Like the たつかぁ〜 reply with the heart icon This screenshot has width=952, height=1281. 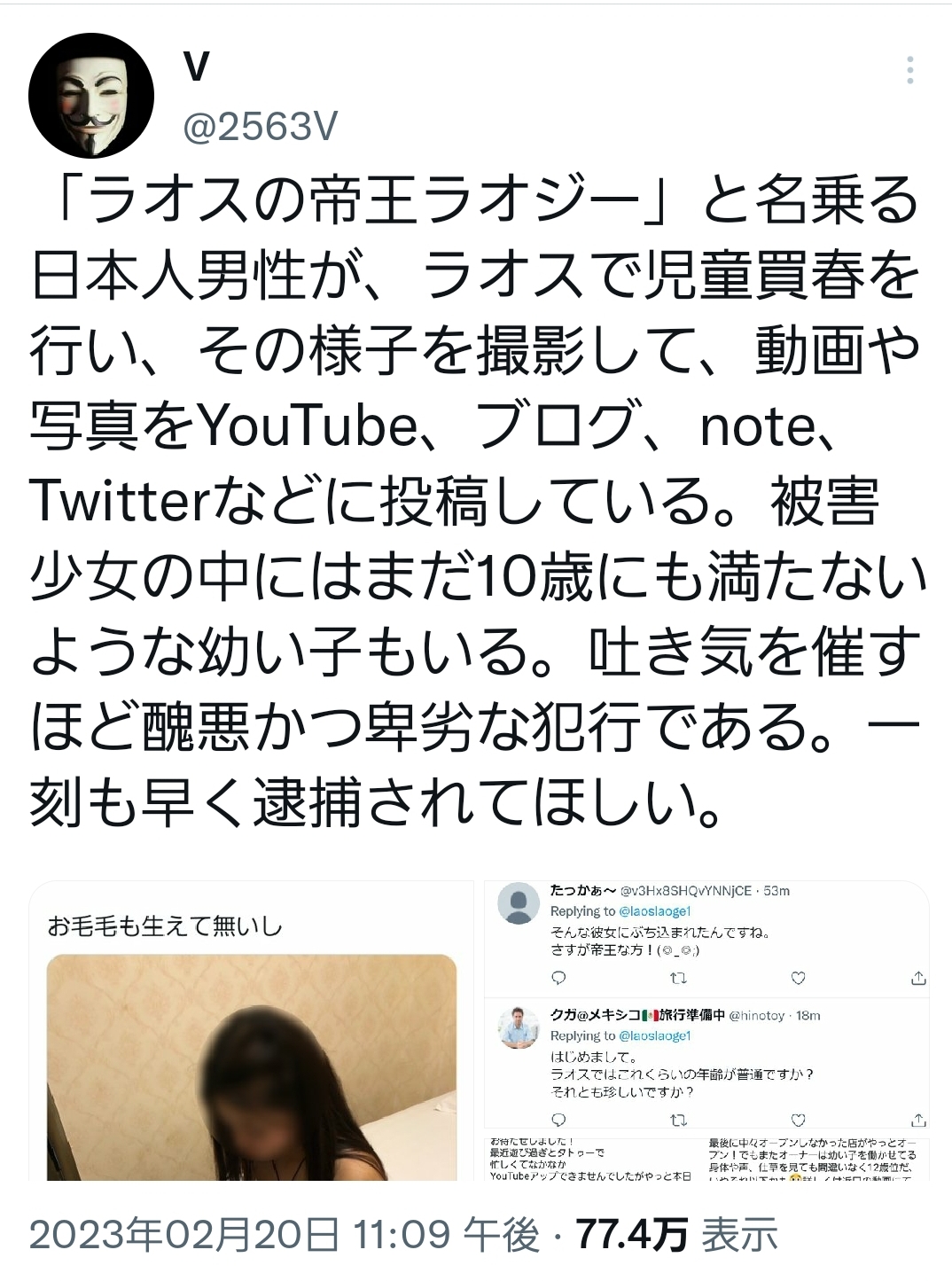799,978
